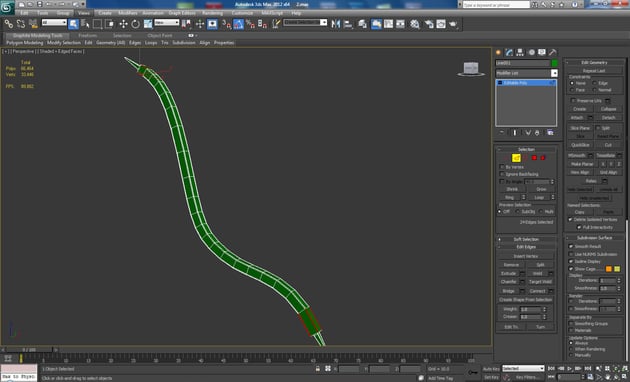Viewport: 630px width, 382px height.
Task: Select the Link tool in main toolbar
Action: (8, 24)
